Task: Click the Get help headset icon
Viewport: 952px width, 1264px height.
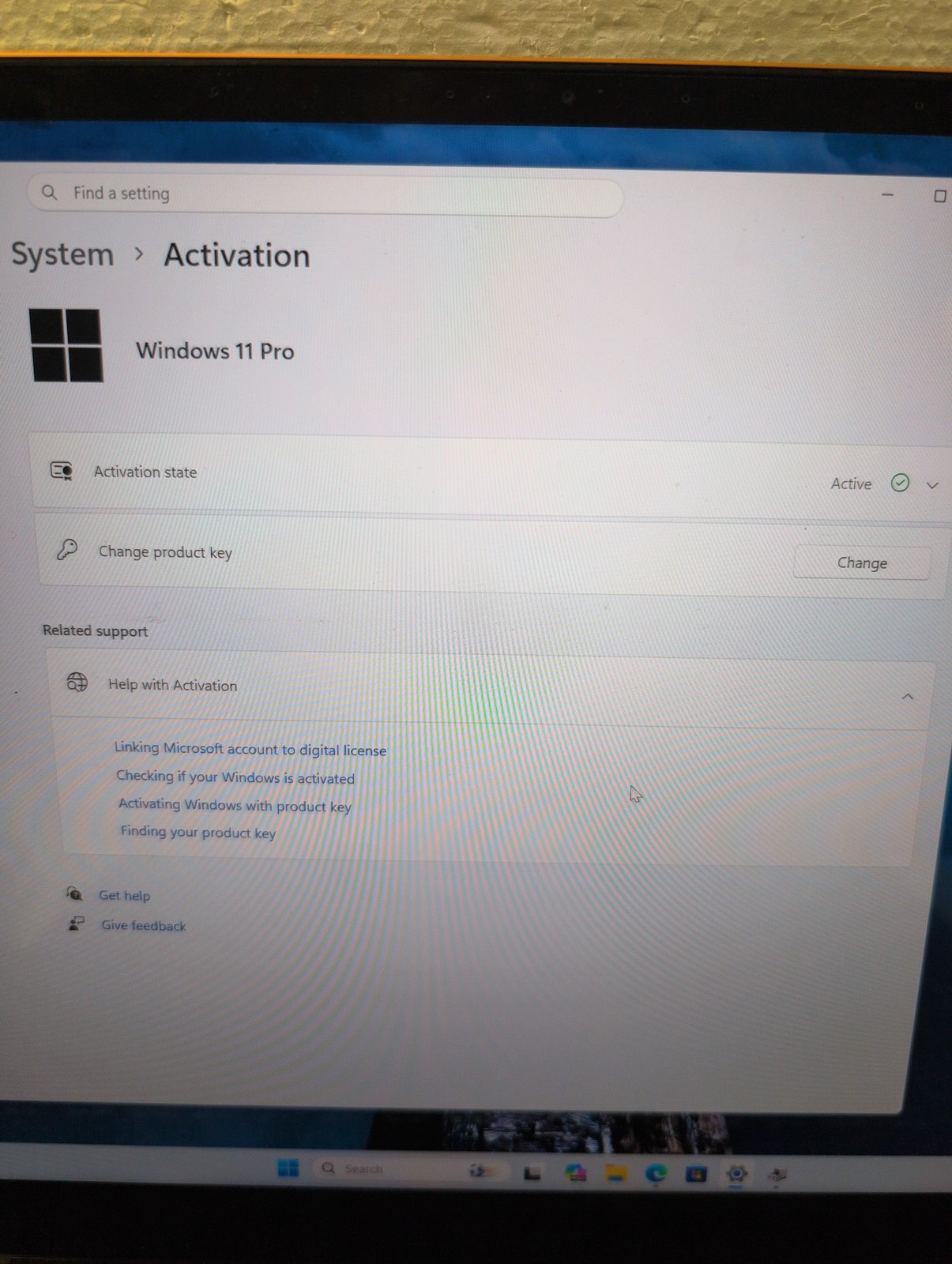Action: coord(74,893)
